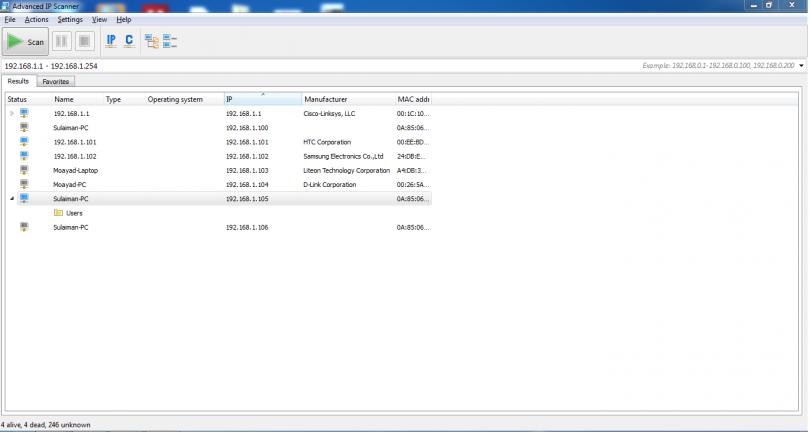This screenshot has width=810, height=432.
Task: Select Sulaiman-PC at IP 192.168.1.100
Action: click(70, 128)
